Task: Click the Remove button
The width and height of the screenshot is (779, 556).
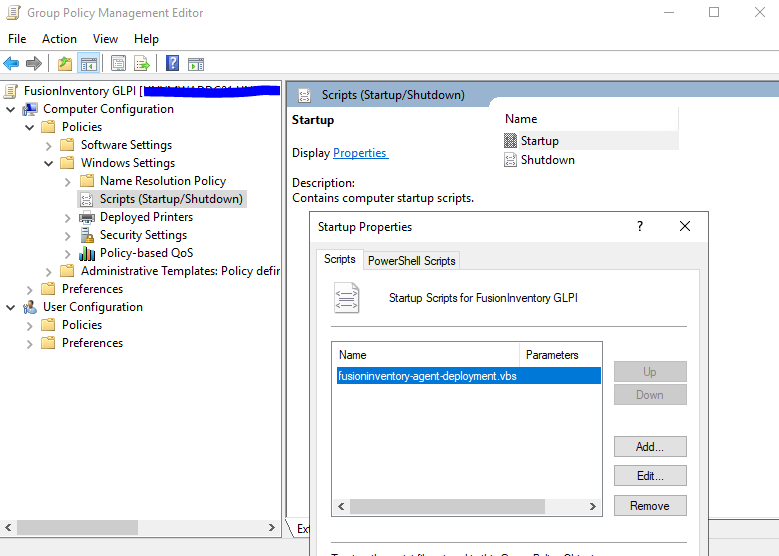Action: click(650, 506)
